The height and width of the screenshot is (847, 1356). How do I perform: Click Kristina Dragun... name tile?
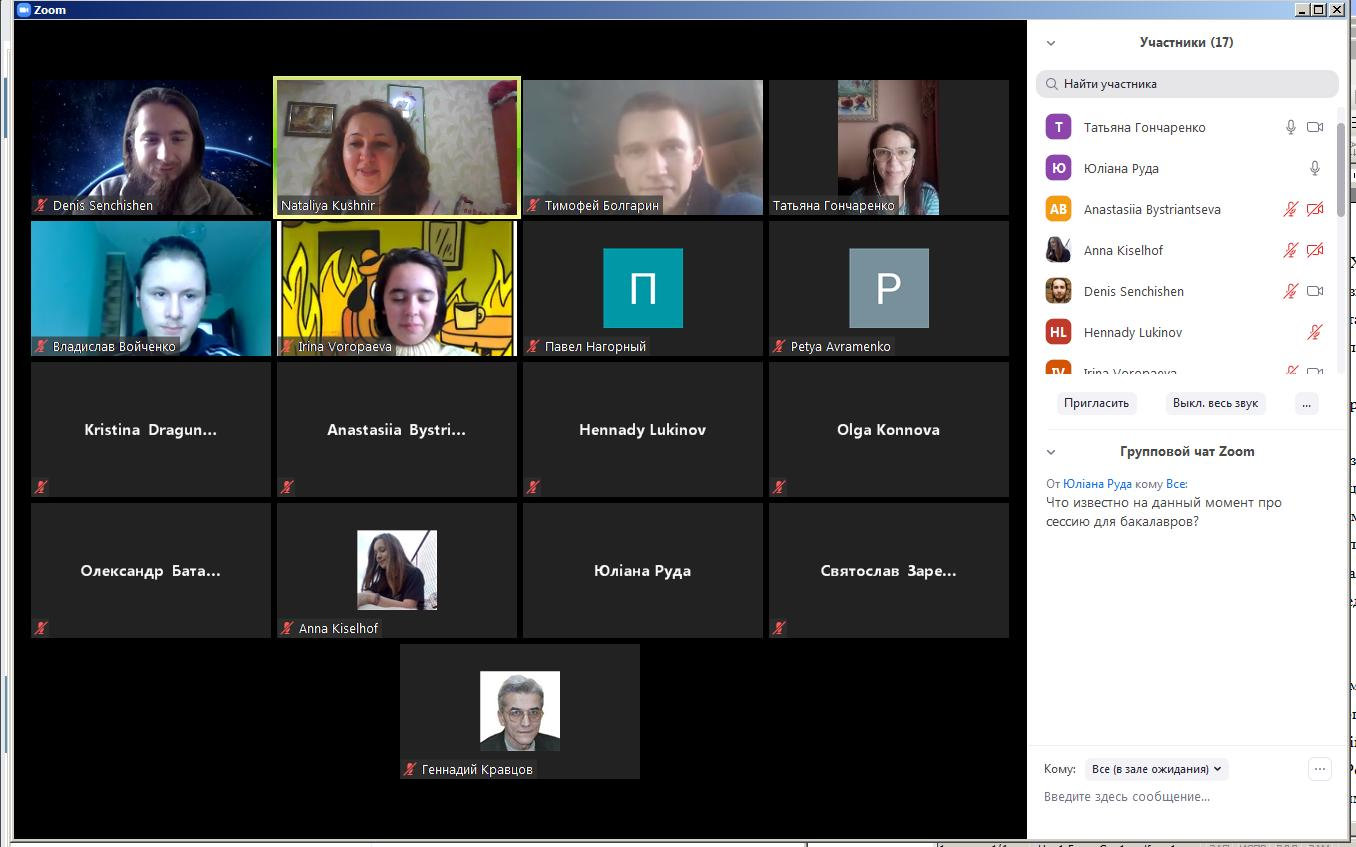click(x=151, y=430)
